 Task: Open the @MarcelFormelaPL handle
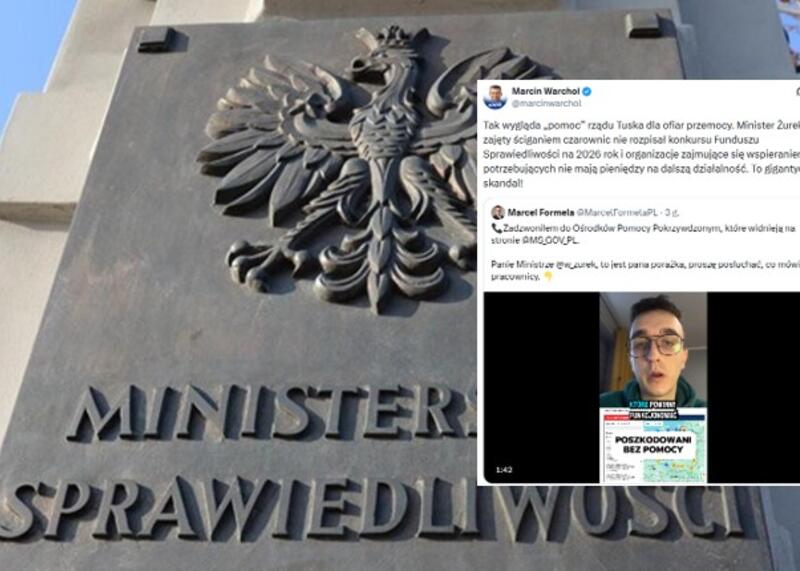pyautogui.click(x=617, y=212)
